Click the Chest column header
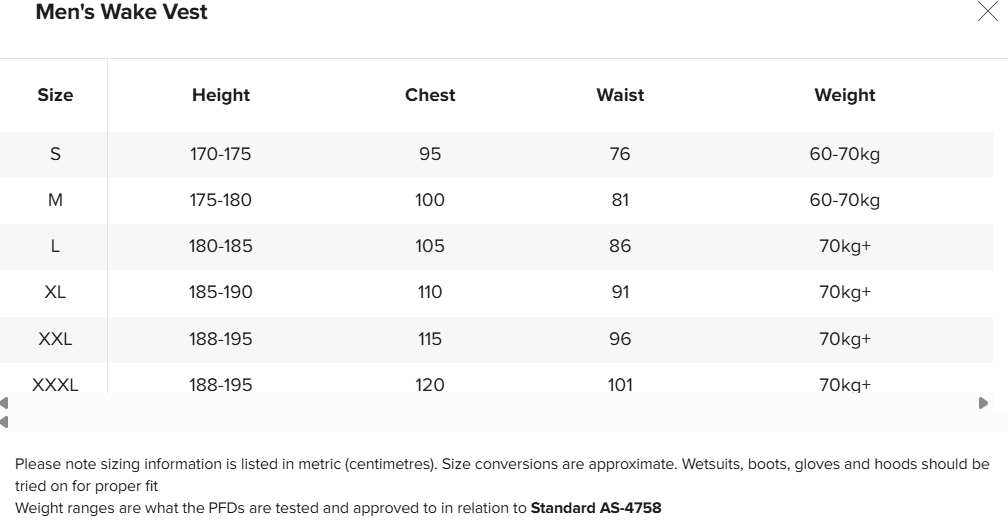Screen dimensions: 1008x527 tap(430, 95)
